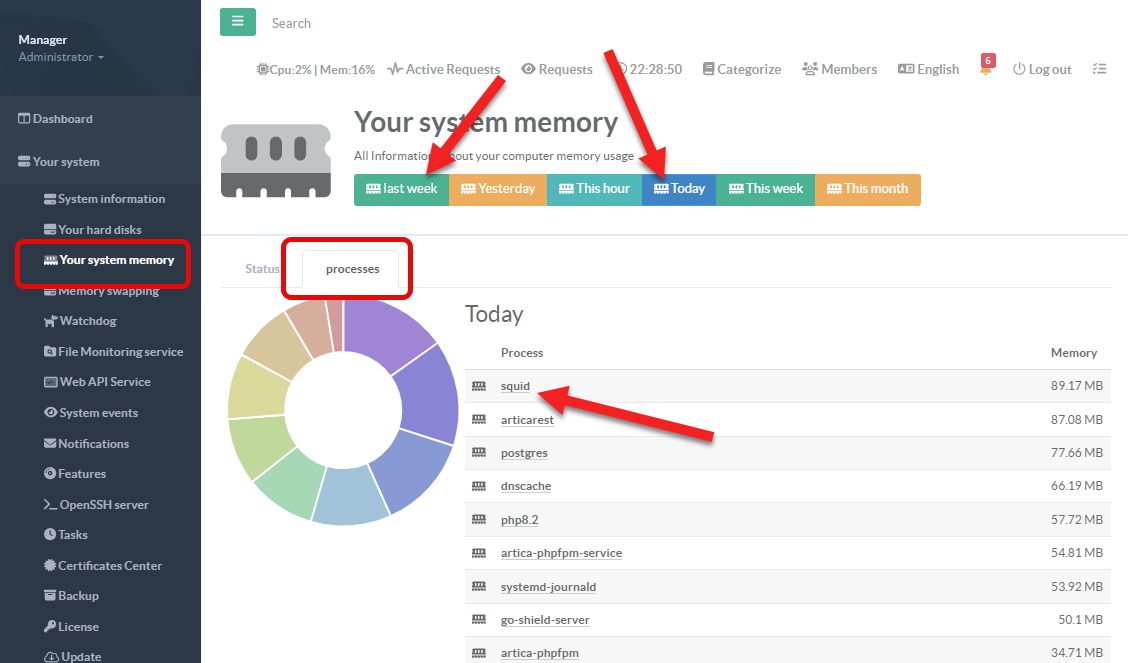1128x663 pixels.
Task: Expand the Administrator account dropdown
Action: 61,57
